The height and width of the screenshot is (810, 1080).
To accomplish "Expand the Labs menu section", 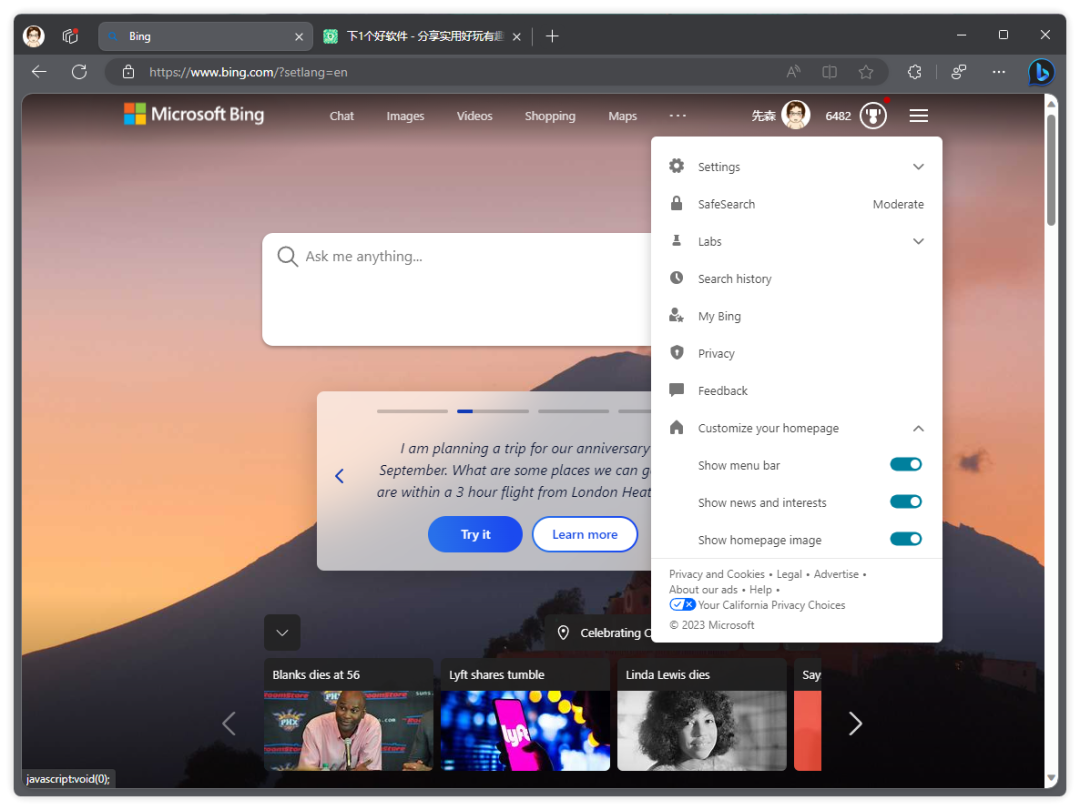I will pyautogui.click(x=918, y=241).
